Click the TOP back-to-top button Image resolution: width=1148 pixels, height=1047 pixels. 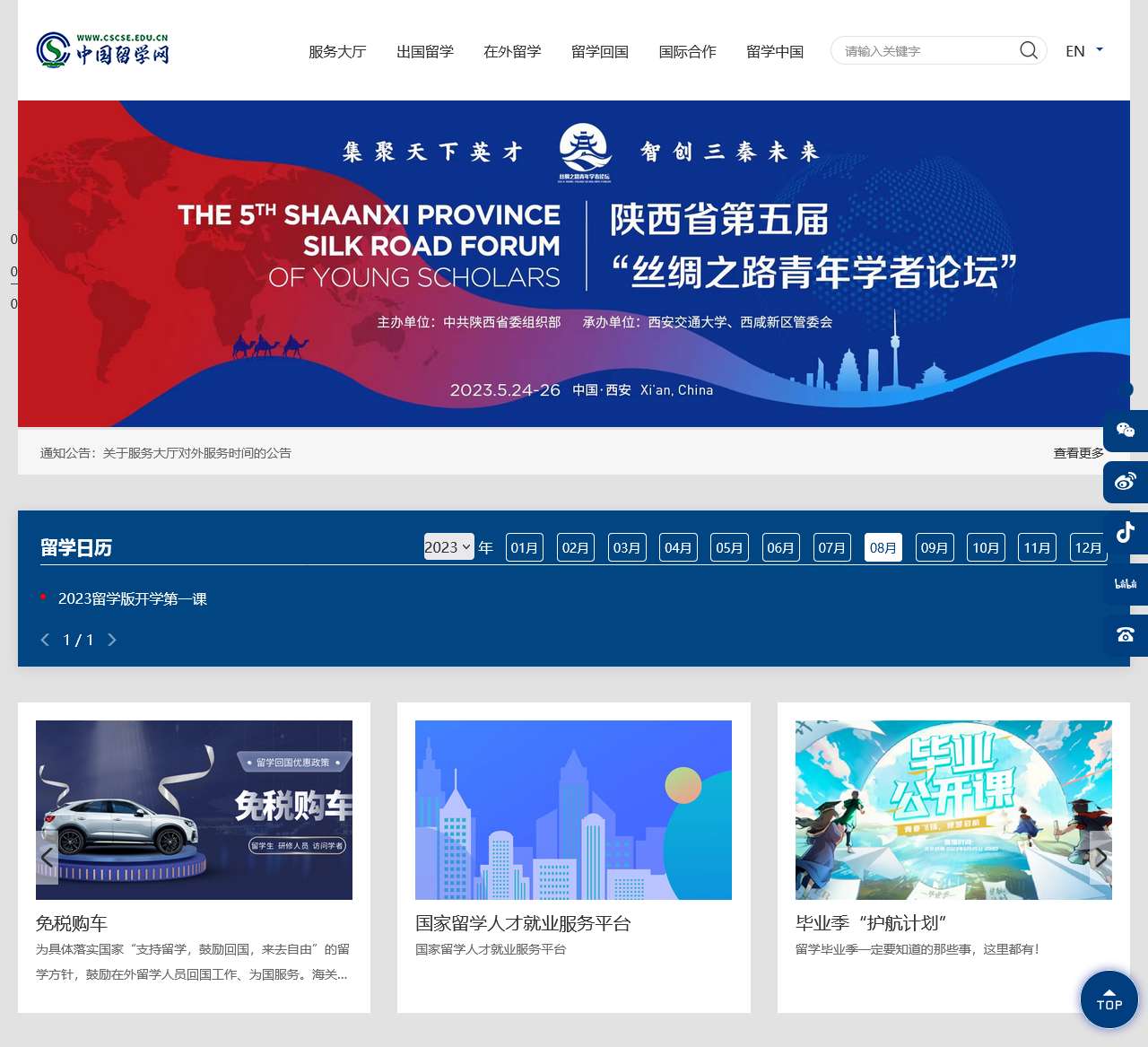1109,999
